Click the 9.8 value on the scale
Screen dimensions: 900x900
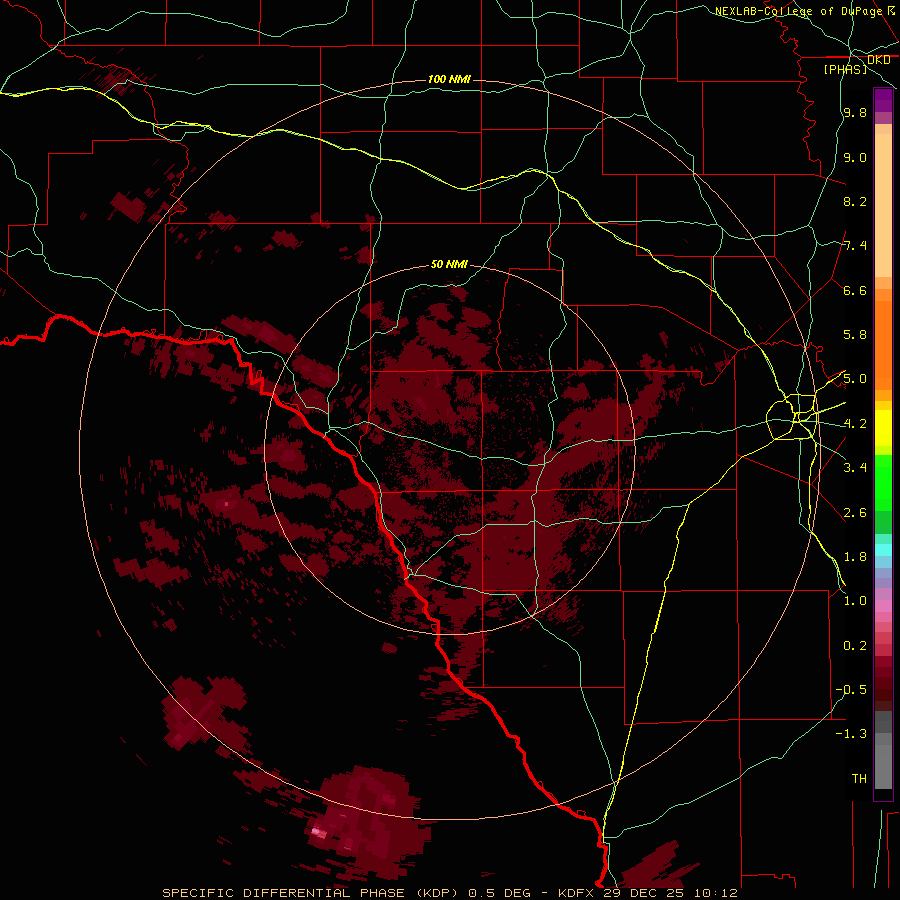855,112
